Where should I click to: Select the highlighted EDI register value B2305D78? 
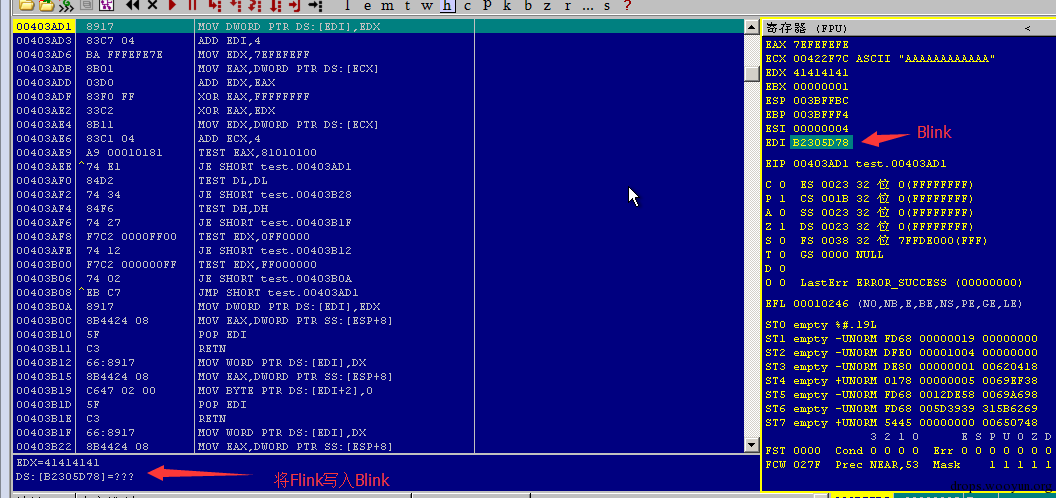click(822, 142)
